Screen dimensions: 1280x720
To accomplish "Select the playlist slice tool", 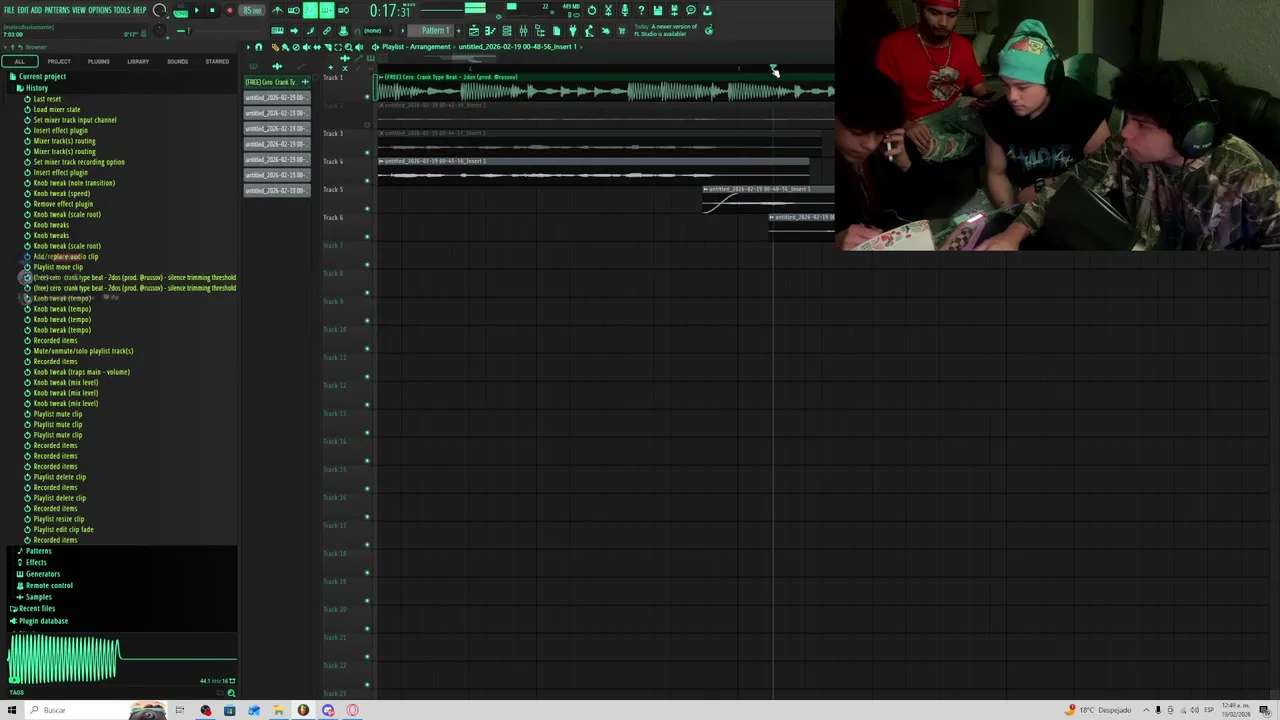I will tap(327, 47).
